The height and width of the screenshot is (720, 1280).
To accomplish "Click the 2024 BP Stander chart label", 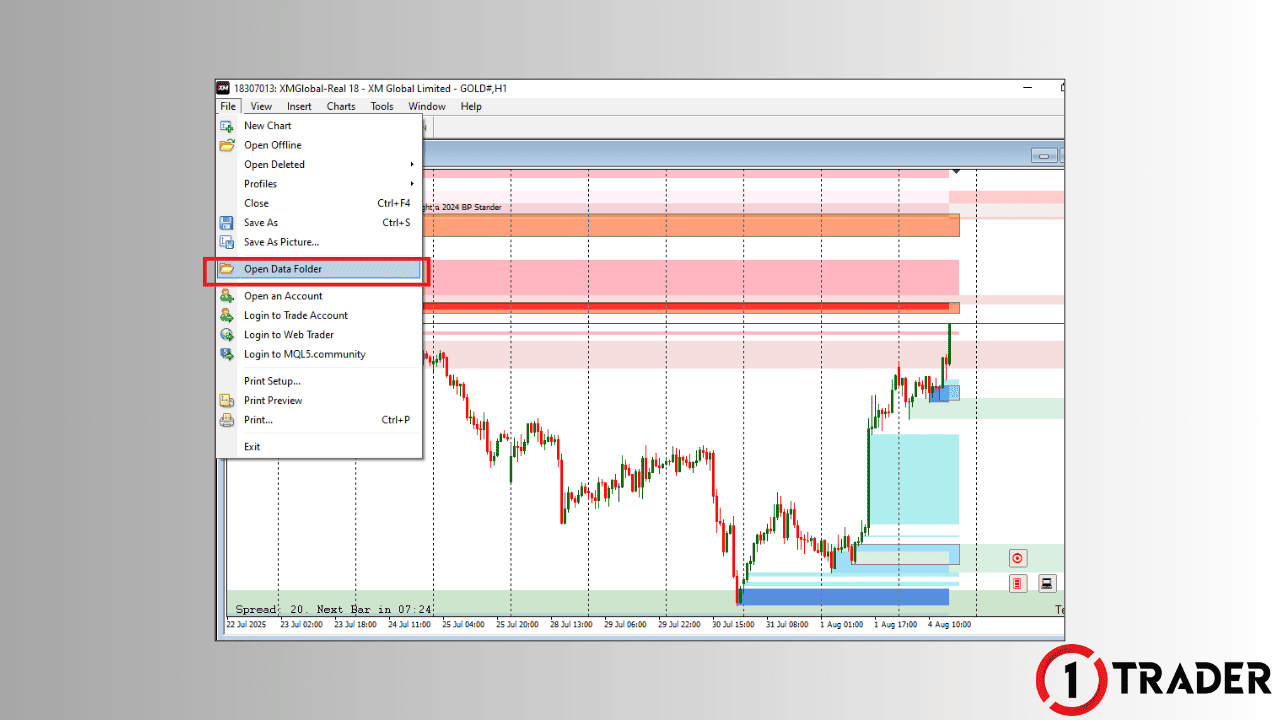I will [464, 207].
